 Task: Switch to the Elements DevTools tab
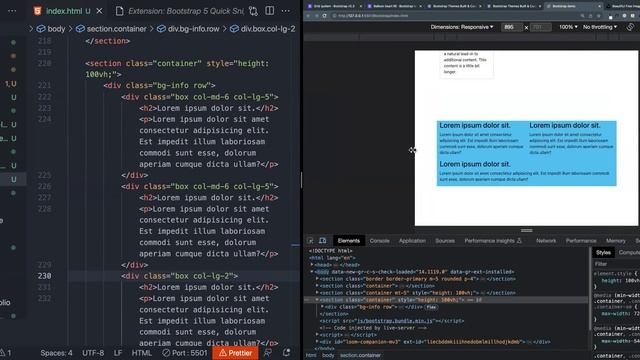coord(349,241)
